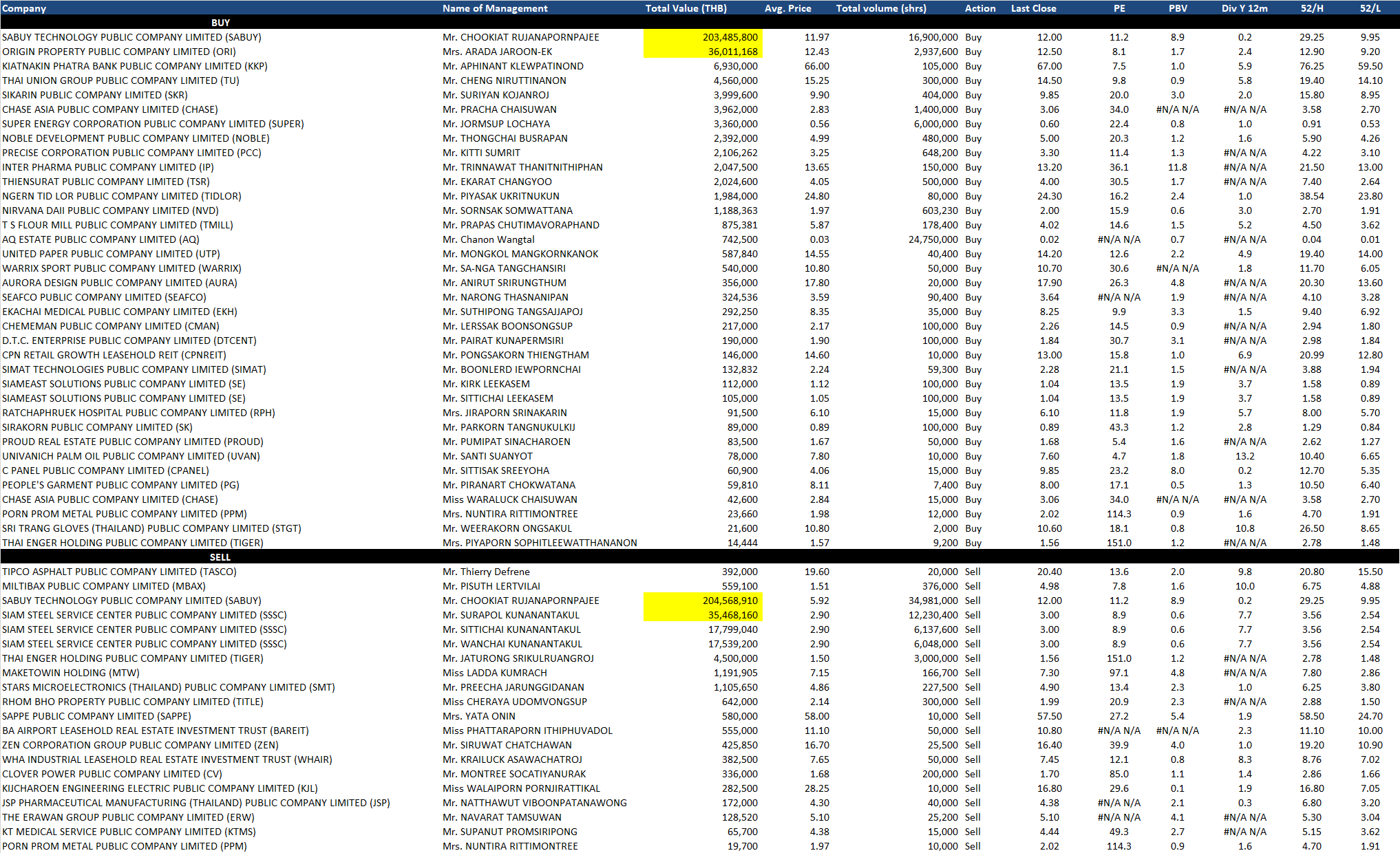
Task: Select UNIVANICH PALM OIL (UVAN) cell
Action: click(x=131, y=456)
